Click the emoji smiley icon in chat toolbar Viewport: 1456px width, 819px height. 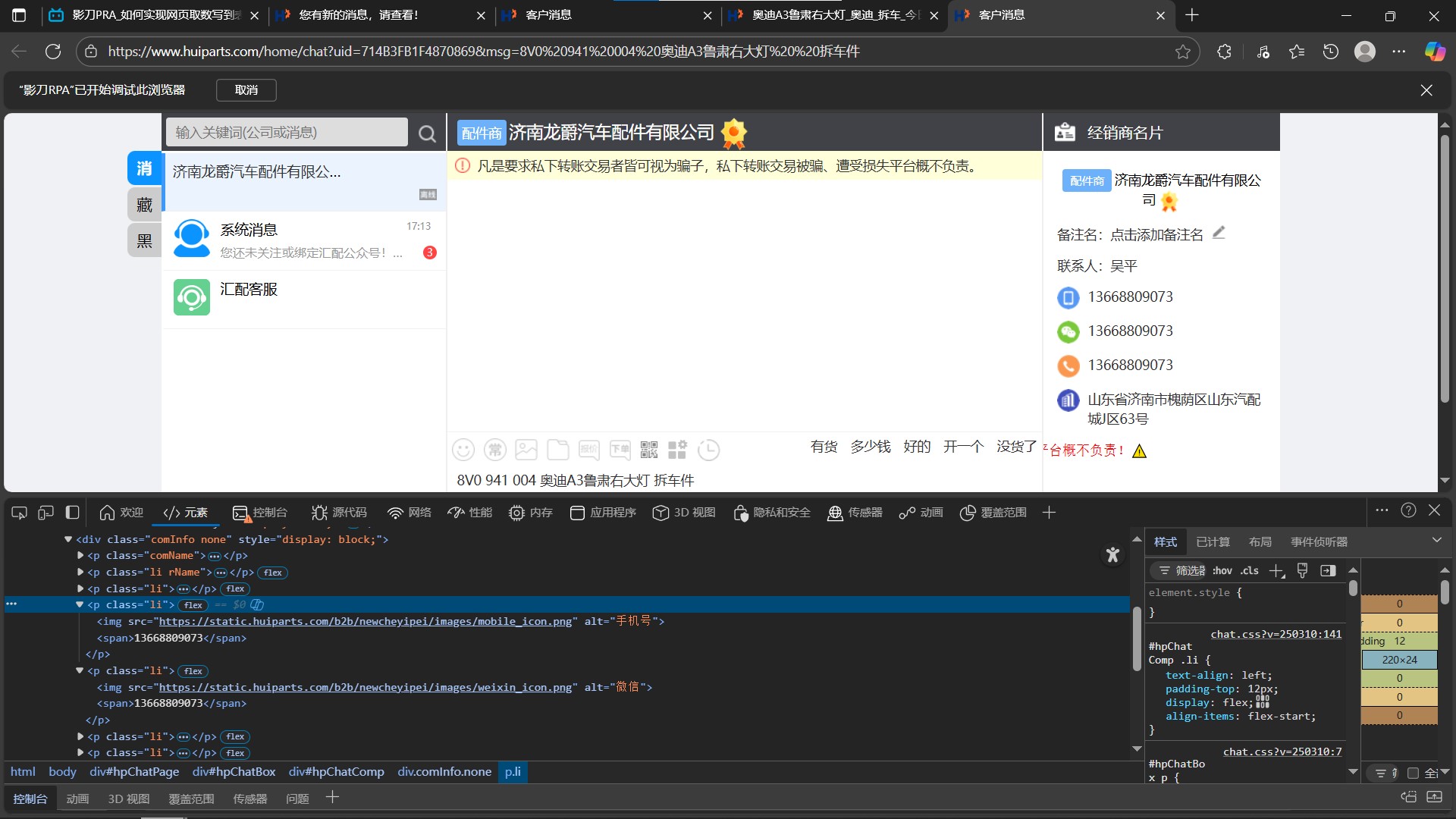[463, 450]
